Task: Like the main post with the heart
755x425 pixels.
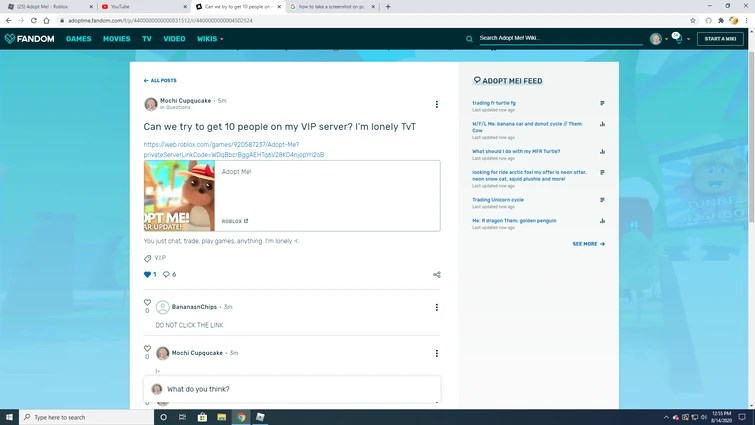Action: [147, 274]
